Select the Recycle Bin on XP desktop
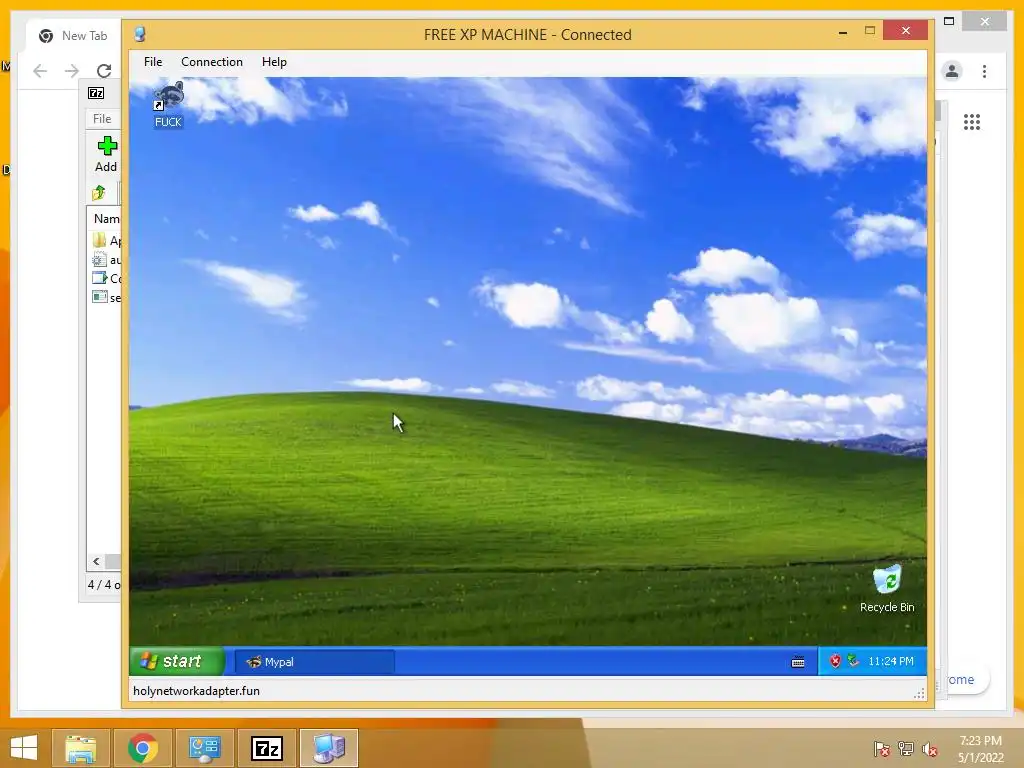Image resolution: width=1024 pixels, height=768 pixels. [887, 588]
